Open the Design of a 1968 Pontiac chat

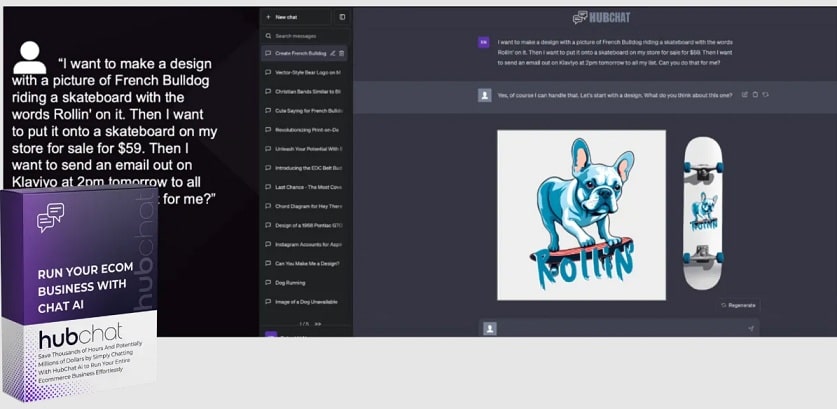coord(305,225)
